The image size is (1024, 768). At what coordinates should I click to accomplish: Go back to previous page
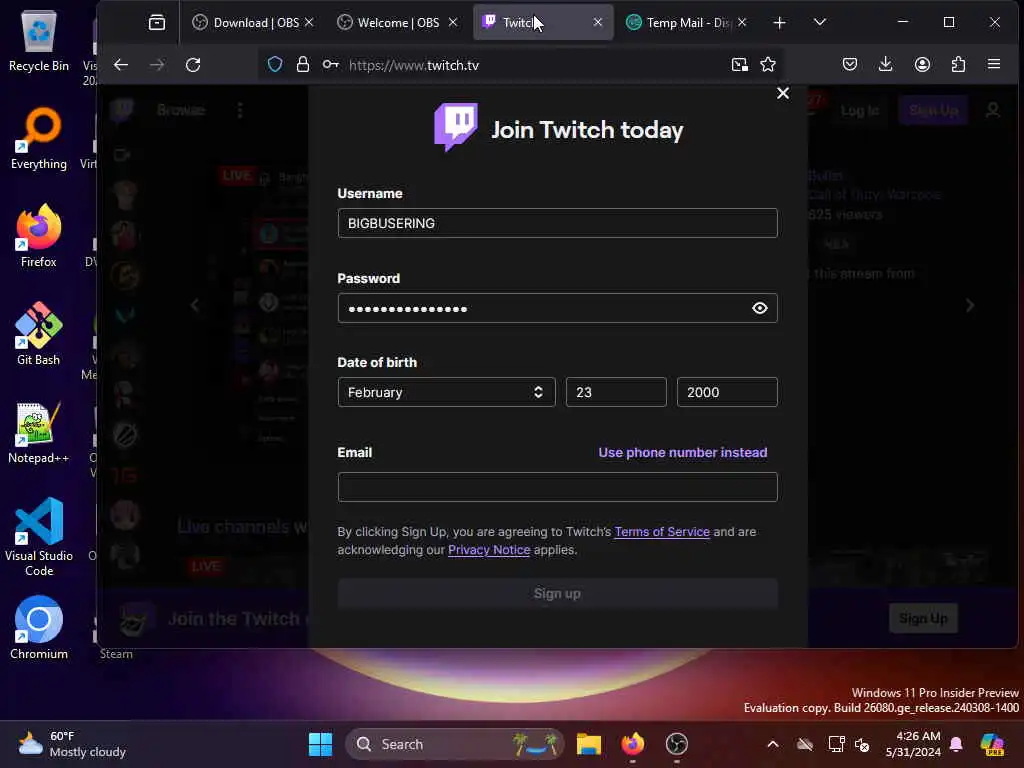[121, 65]
